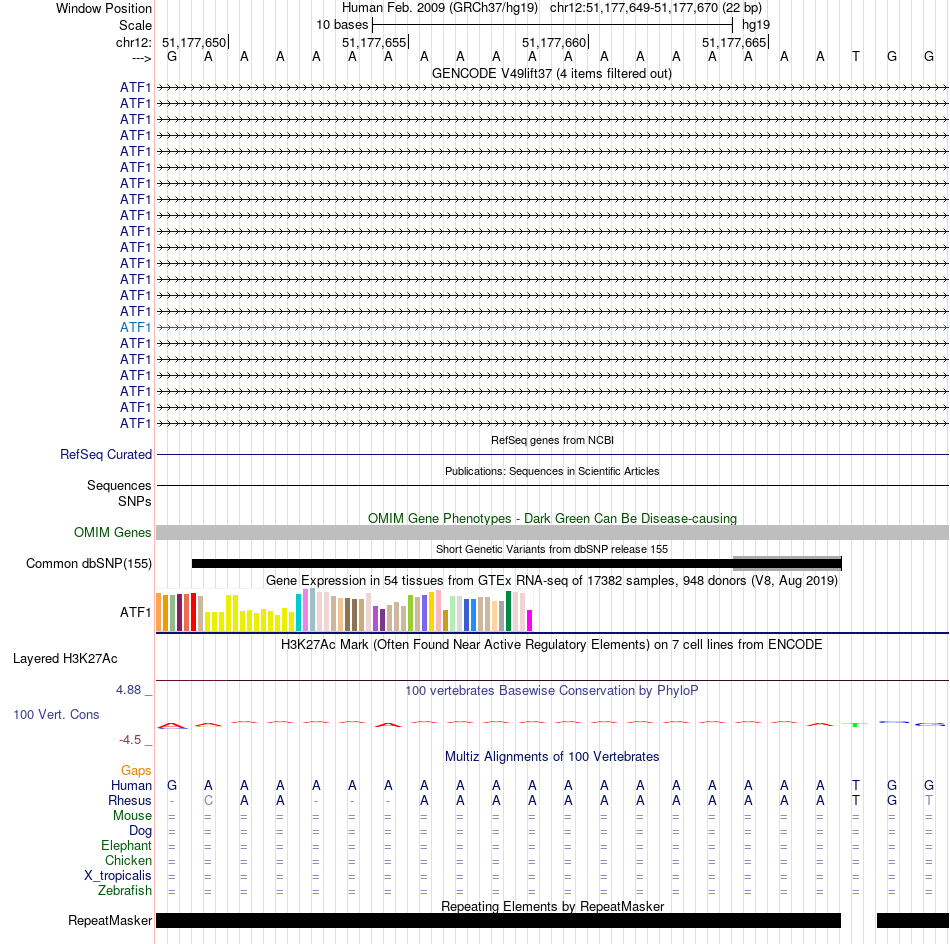Screen dimensions: 950x944
Task: Click the 100 Vert. Cons label
Action: (56, 714)
